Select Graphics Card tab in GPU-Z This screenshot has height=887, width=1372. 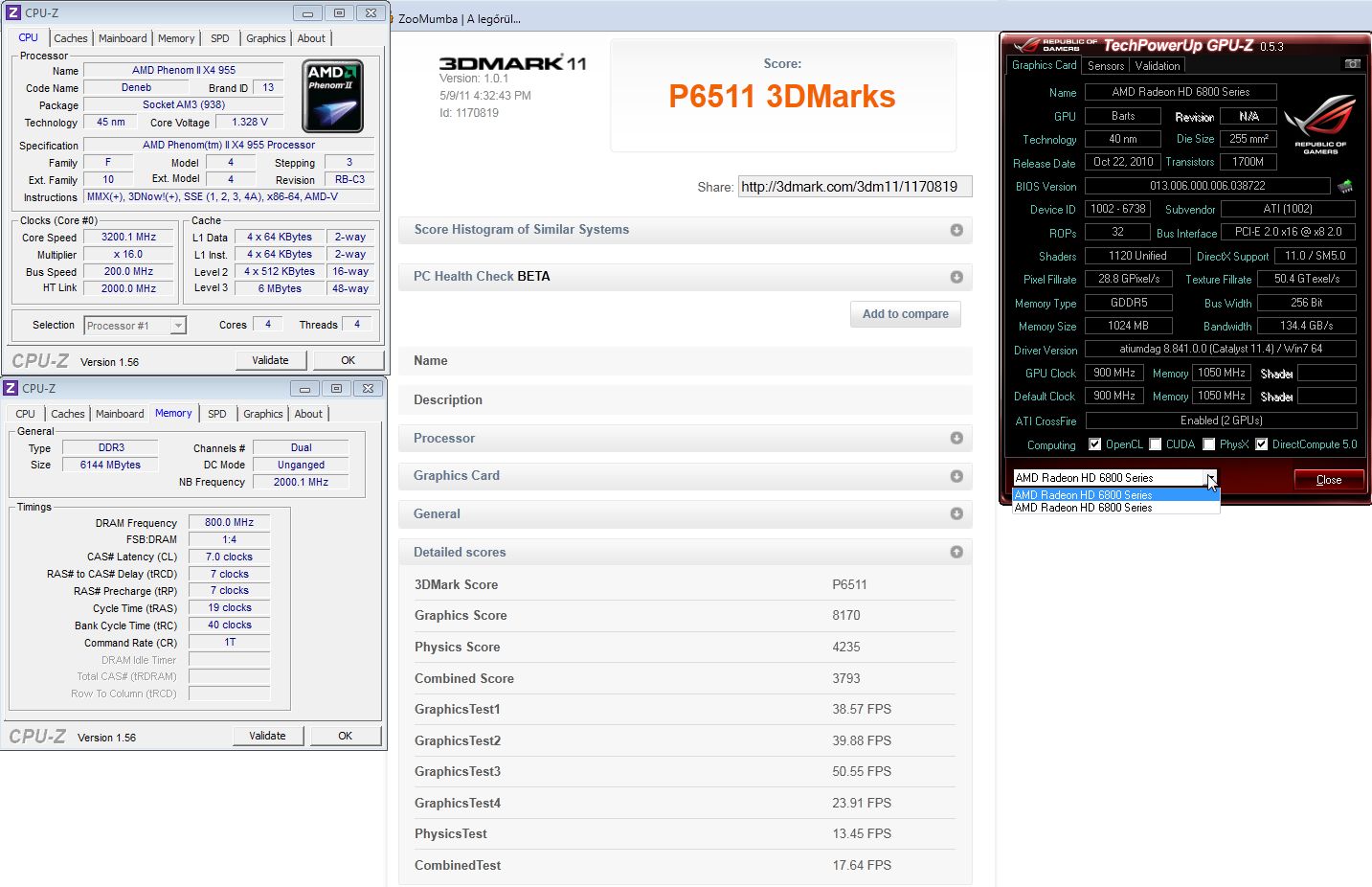click(1044, 65)
